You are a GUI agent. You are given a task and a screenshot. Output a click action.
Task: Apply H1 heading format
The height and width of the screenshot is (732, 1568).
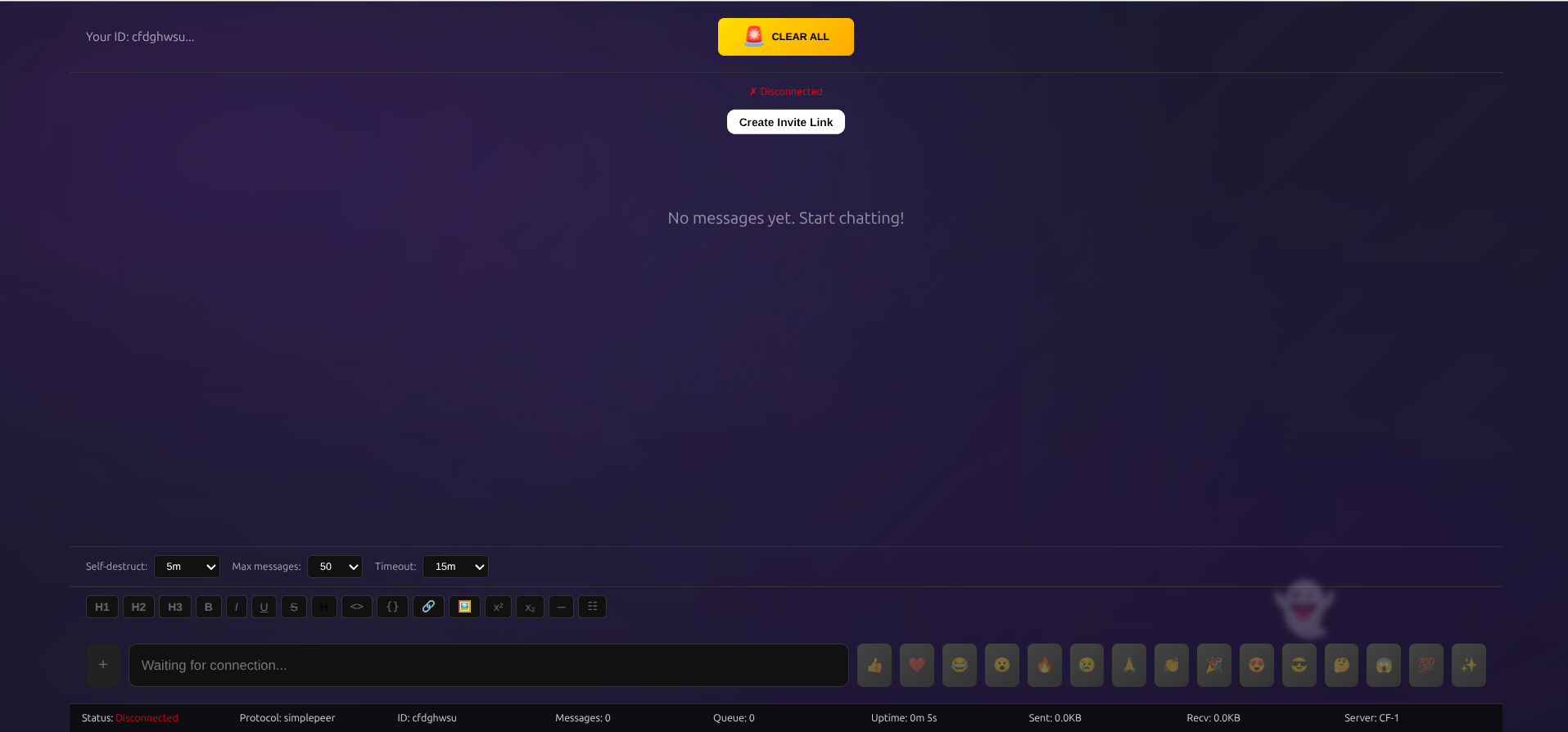pyautogui.click(x=102, y=607)
